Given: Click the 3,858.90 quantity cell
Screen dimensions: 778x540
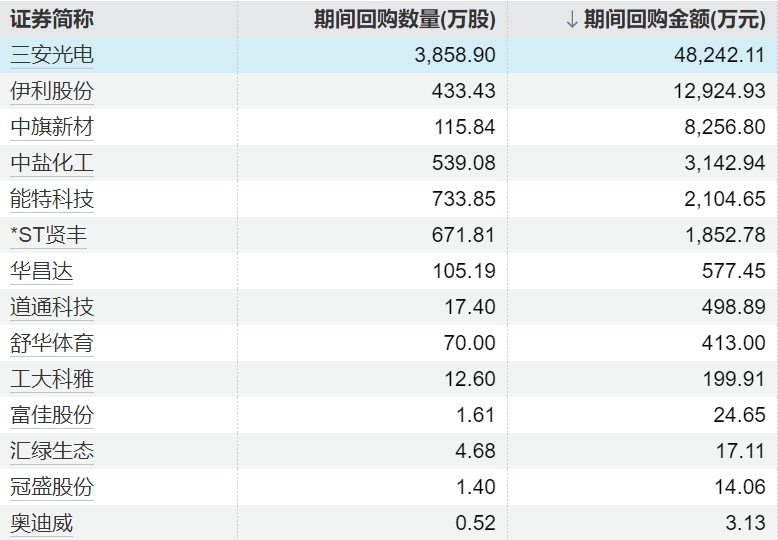Looking at the screenshot, I should 455,55.
